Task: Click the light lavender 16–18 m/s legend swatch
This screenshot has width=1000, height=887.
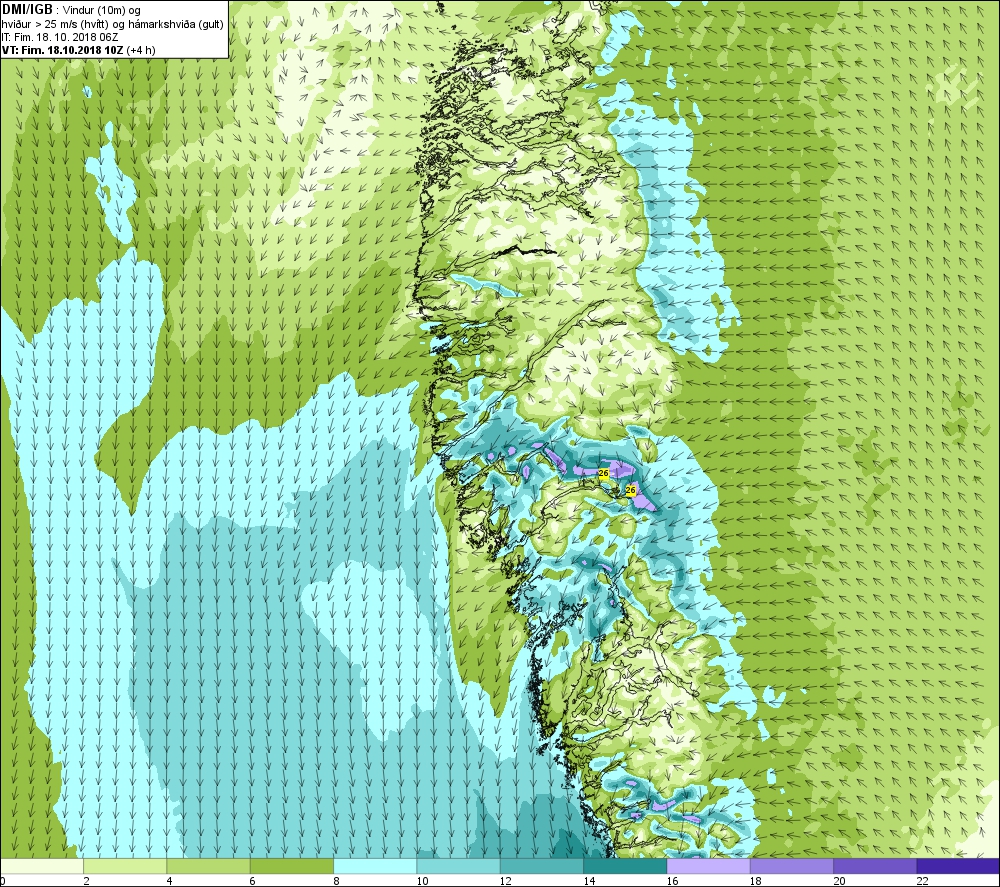Action: 708,866
